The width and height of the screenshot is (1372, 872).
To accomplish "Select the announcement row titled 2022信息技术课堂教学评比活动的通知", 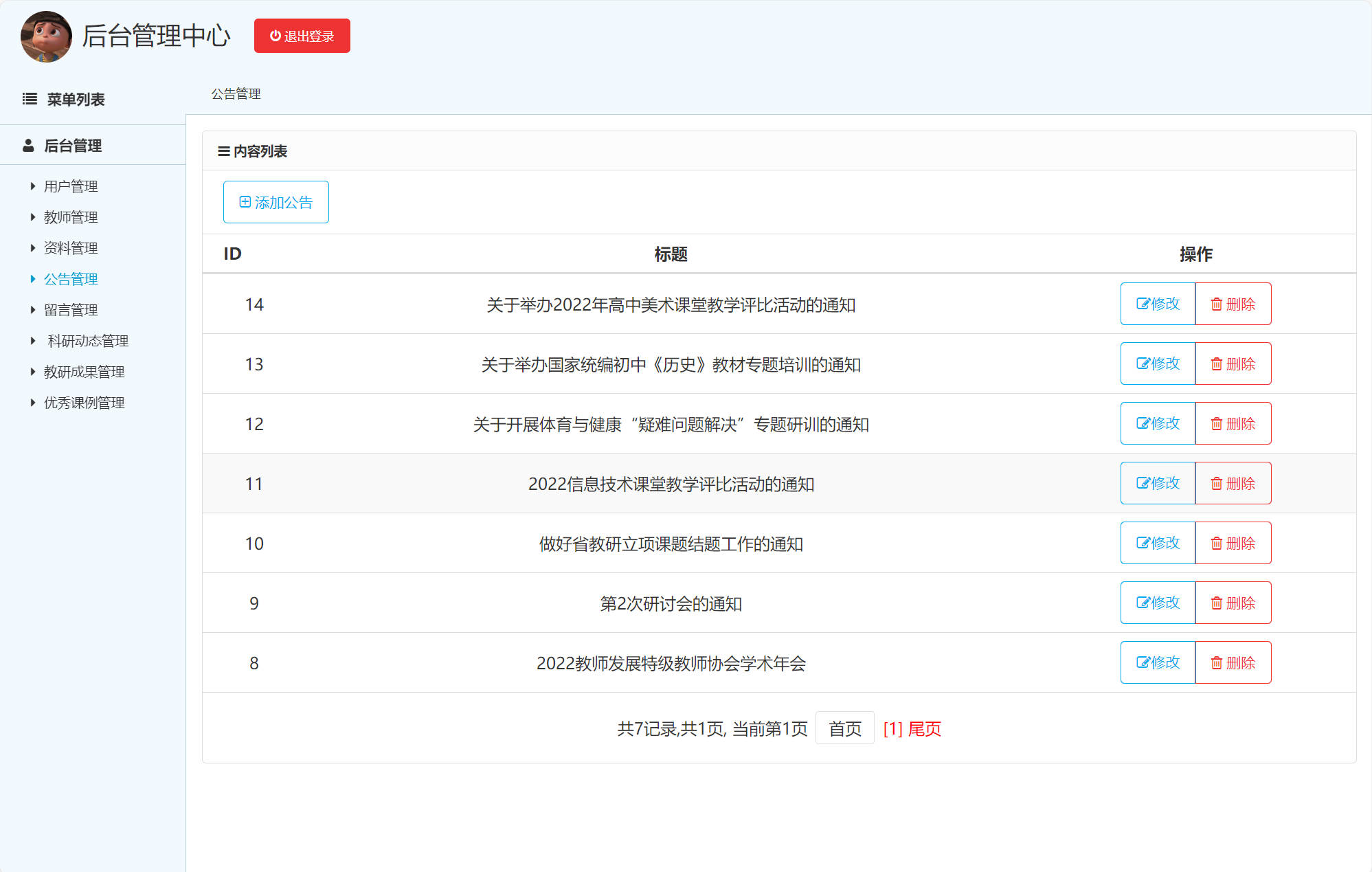I will [x=671, y=483].
